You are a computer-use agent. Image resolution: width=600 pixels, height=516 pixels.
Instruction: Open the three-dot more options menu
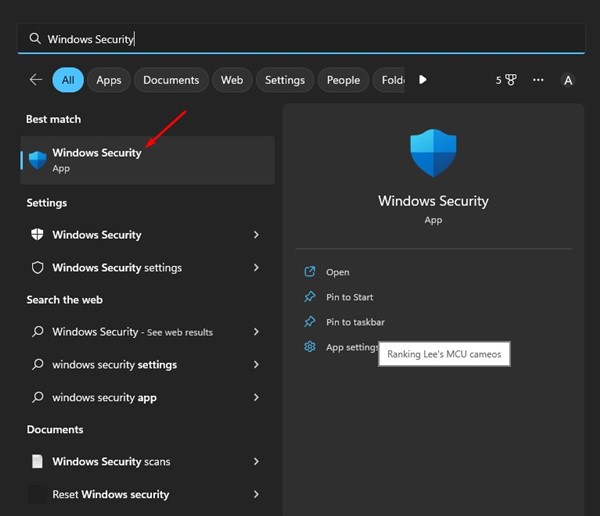pos(538,80)
